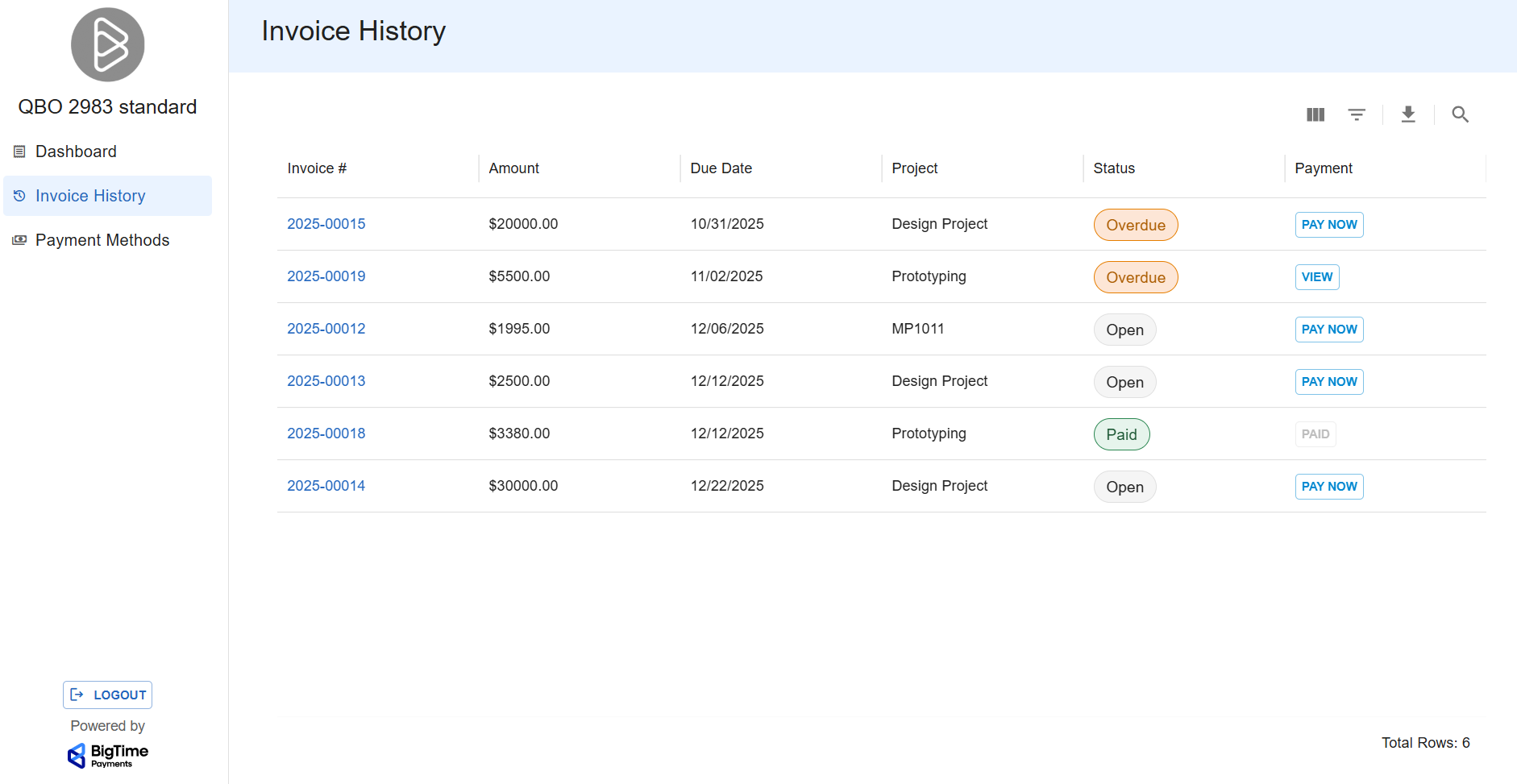Click the company logo avatar
Viewport: 1517px width, 784px height.
(107, 45)
